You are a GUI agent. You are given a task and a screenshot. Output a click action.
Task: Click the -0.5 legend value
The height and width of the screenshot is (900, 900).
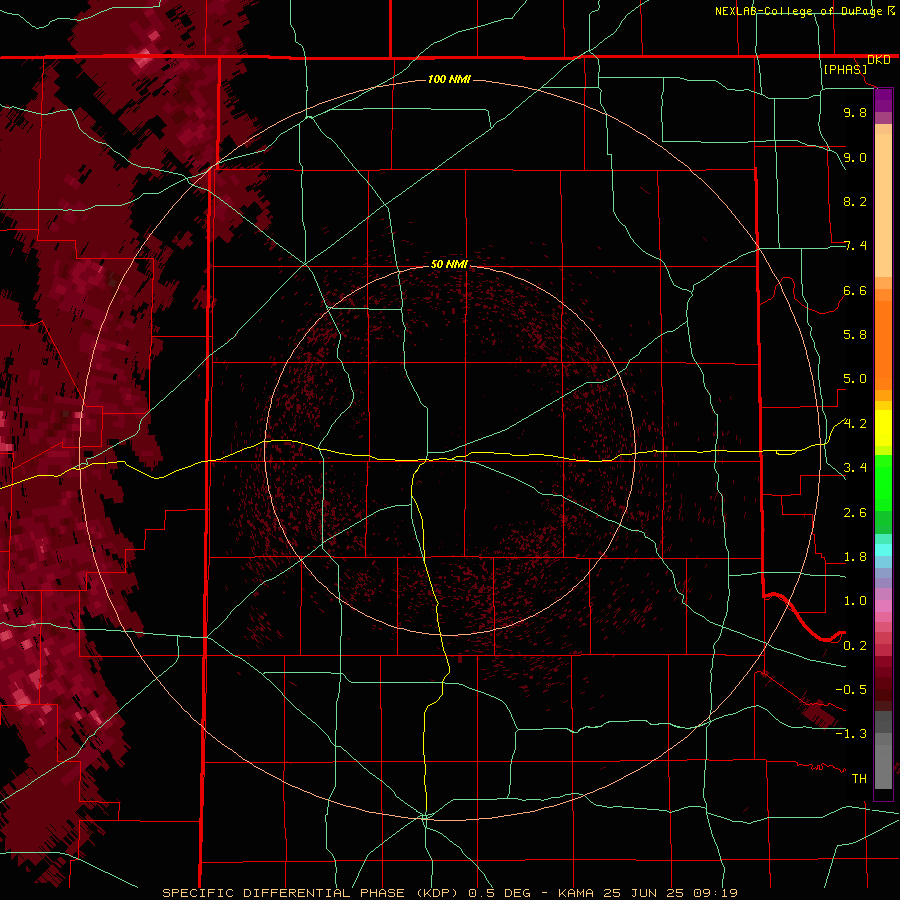851,690
